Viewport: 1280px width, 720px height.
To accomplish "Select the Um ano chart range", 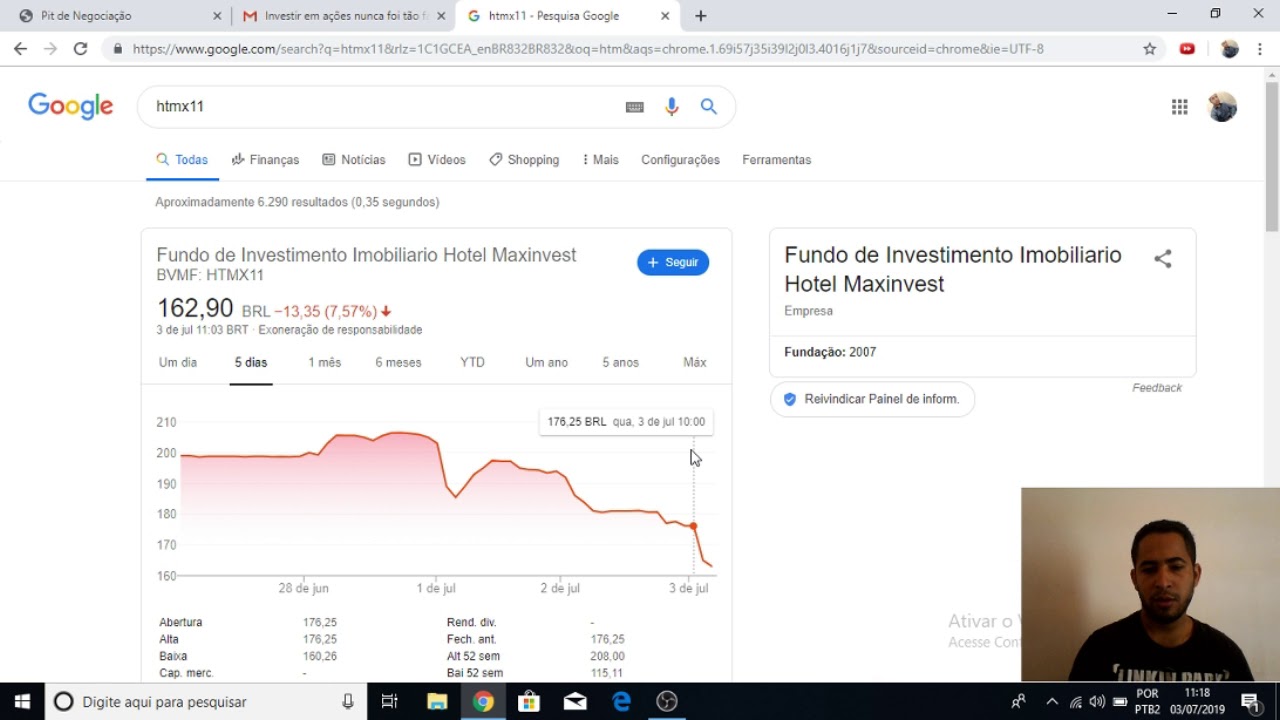I will [546, 362].
